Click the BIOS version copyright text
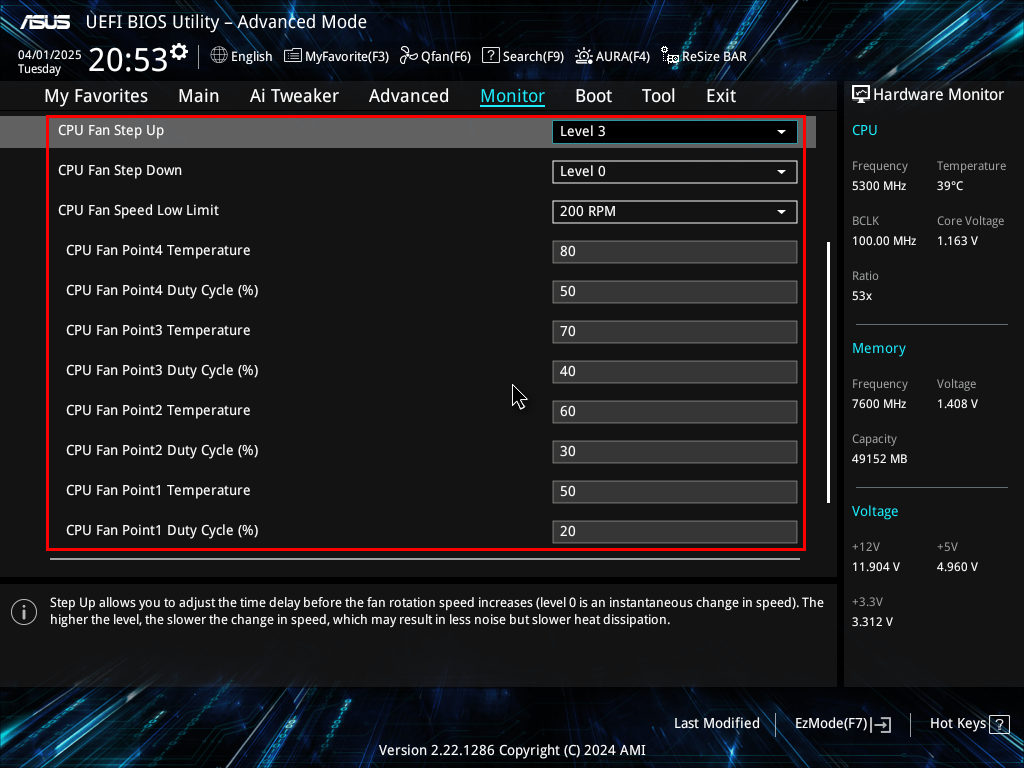Viewport: 1024px width, 768px height. click(512, 750)
